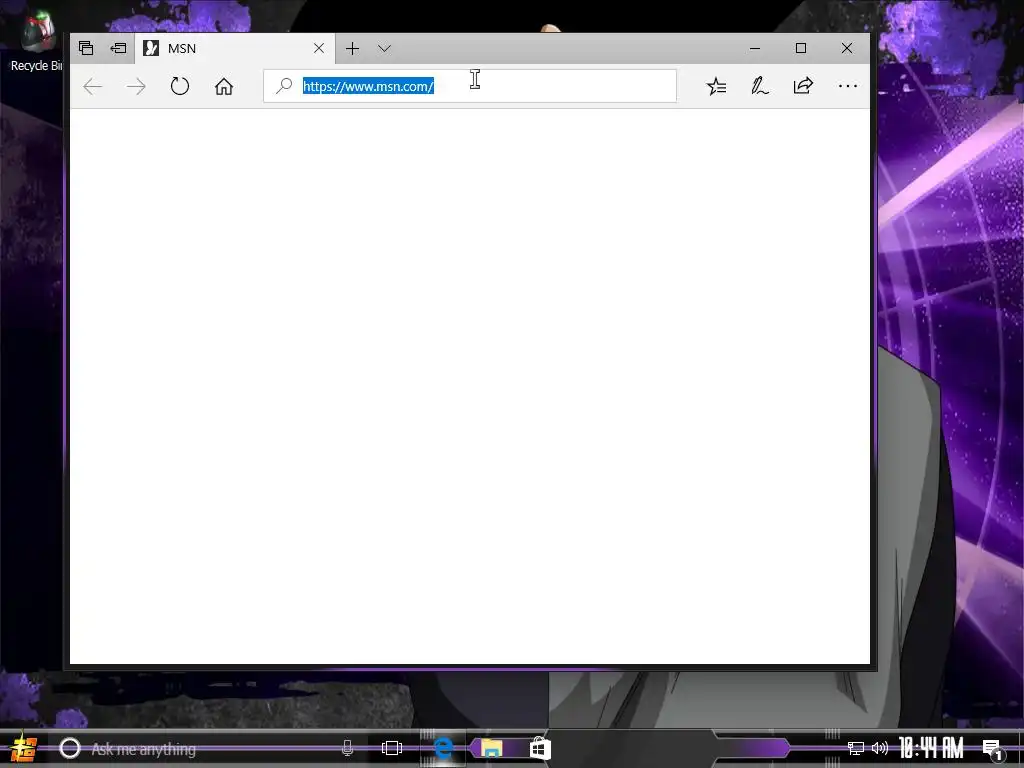The height and width of the screenshot is (768, 1024).
Task: Show tab previews chevron
Action: 384,48
